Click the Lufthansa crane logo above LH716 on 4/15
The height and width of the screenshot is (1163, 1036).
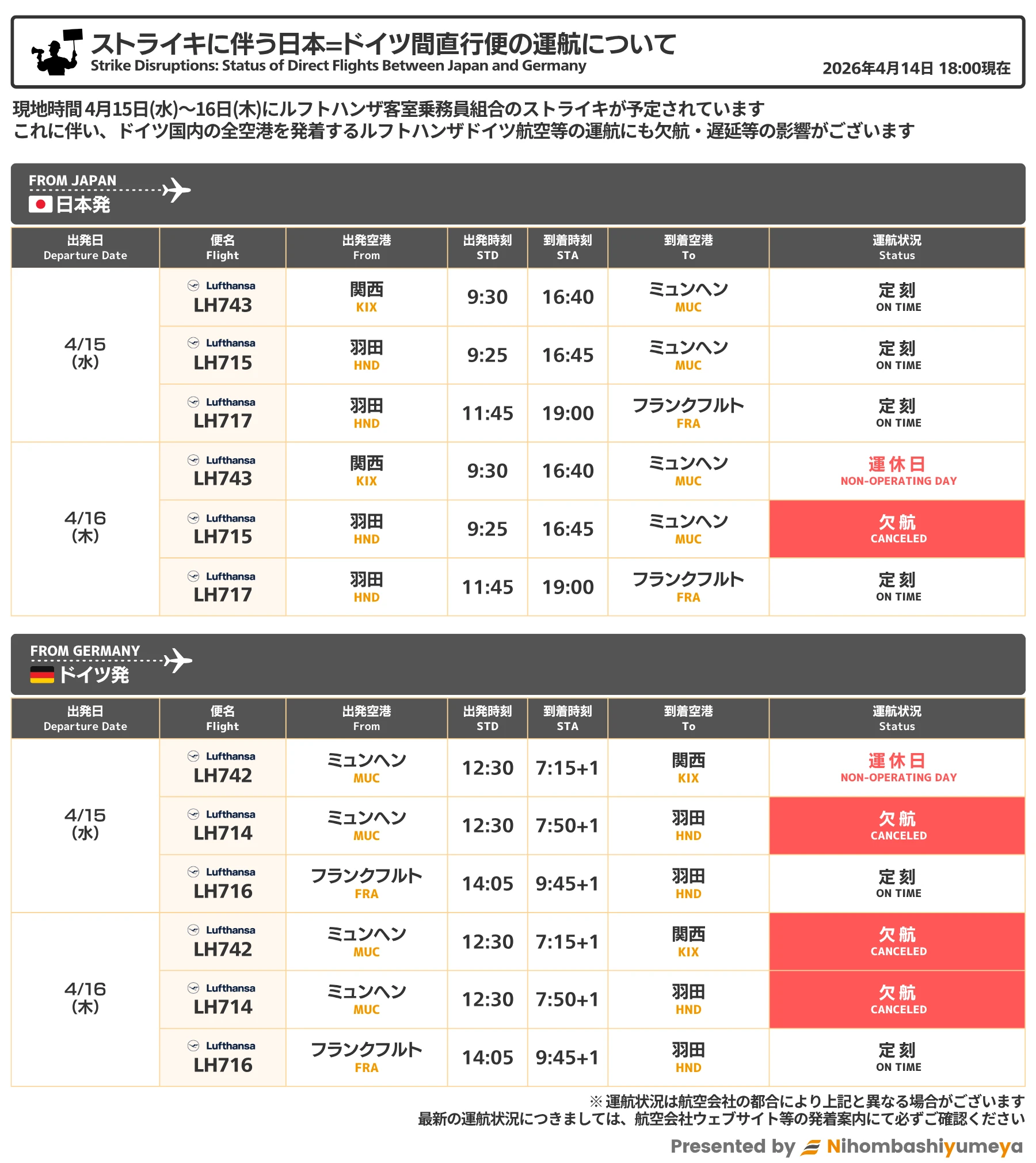[193, 872]
